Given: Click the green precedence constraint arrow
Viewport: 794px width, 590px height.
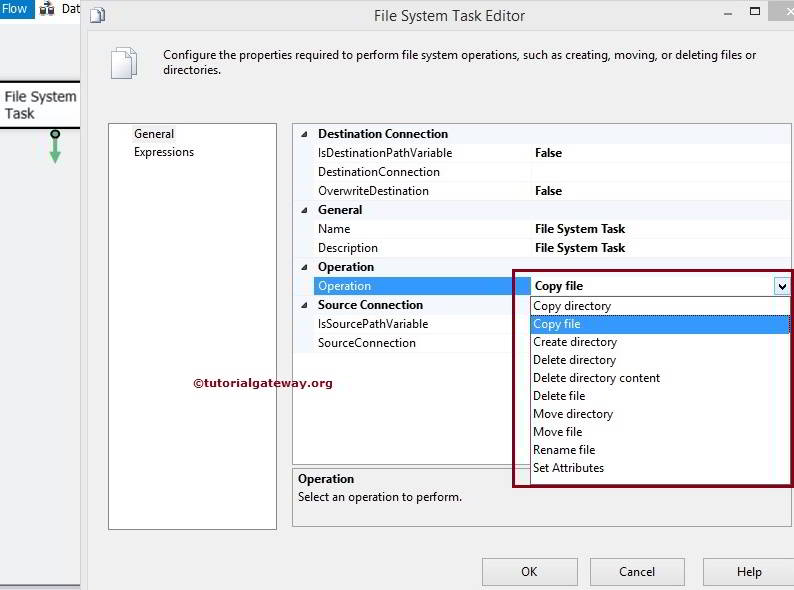Looking at the screenshot, I should click(x=55, y=147).
